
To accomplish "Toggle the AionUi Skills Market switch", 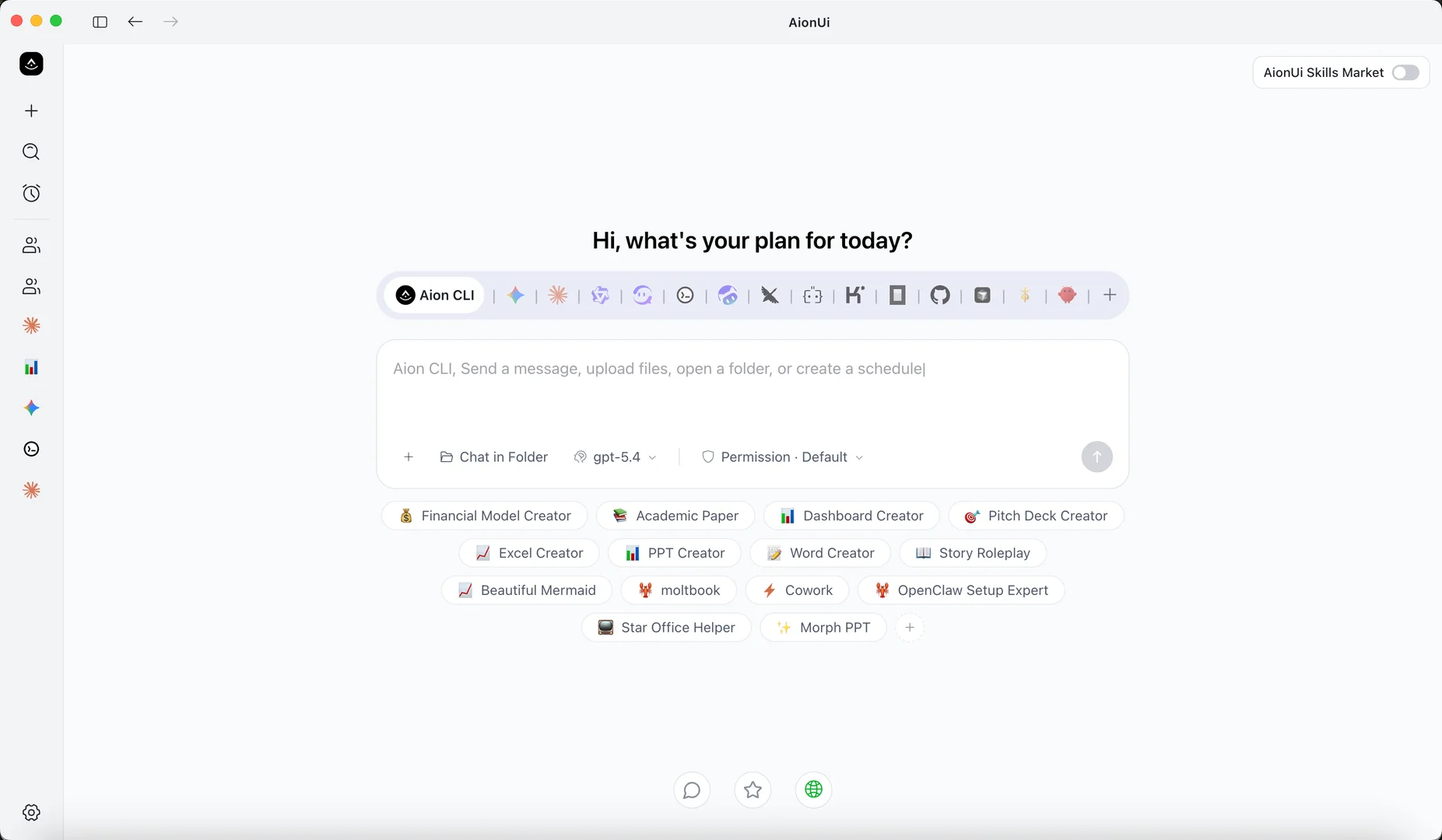I will click(1405, 72).
